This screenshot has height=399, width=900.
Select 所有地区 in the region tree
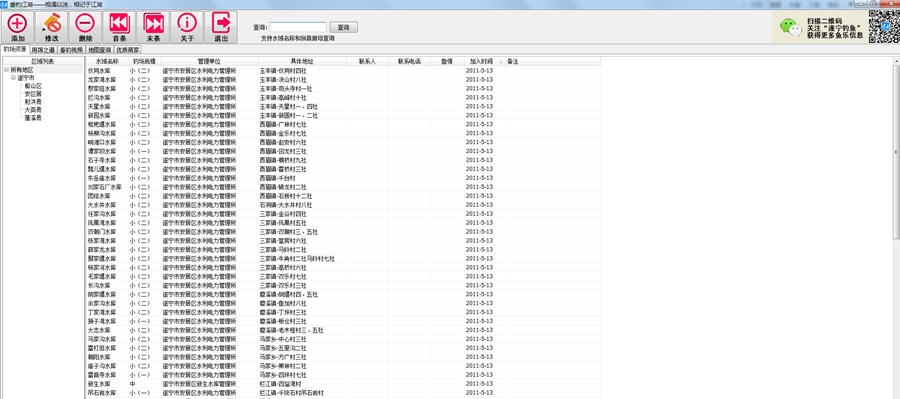coord(22,69)
